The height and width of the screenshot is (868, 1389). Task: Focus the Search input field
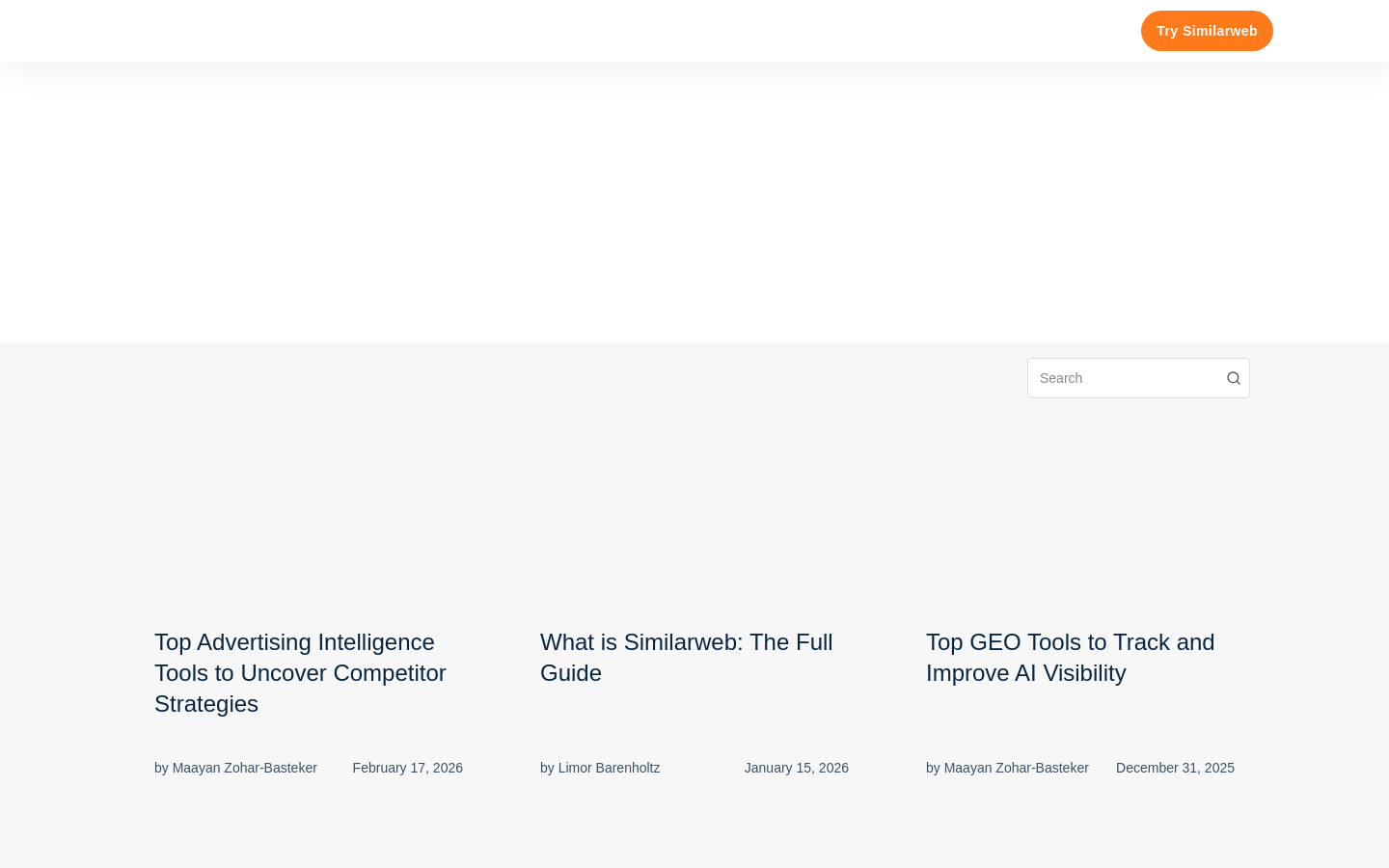pyautogui.click(x=1138, y=378)
